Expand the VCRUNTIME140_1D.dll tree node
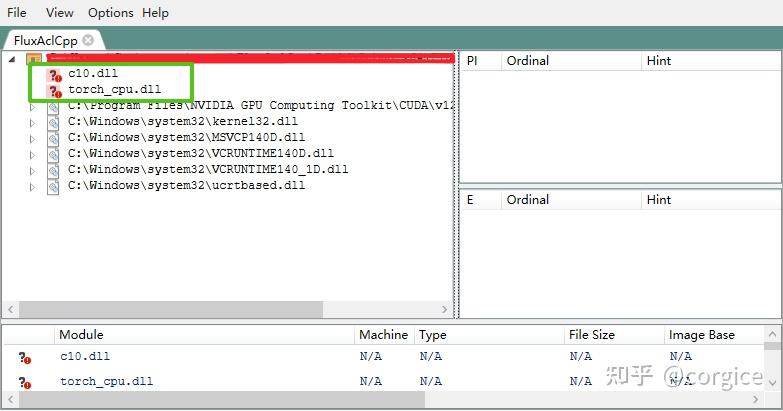Image resolution: width=783 pixels, height=411 pixels. point(32,171)
